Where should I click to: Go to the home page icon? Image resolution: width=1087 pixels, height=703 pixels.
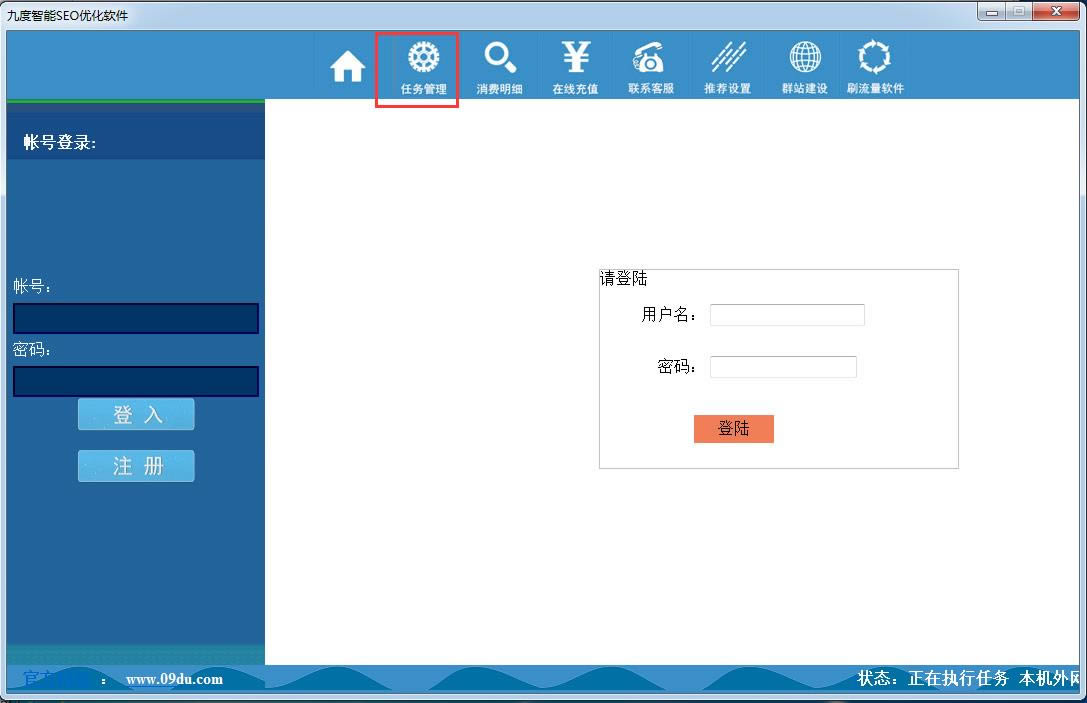347,67
